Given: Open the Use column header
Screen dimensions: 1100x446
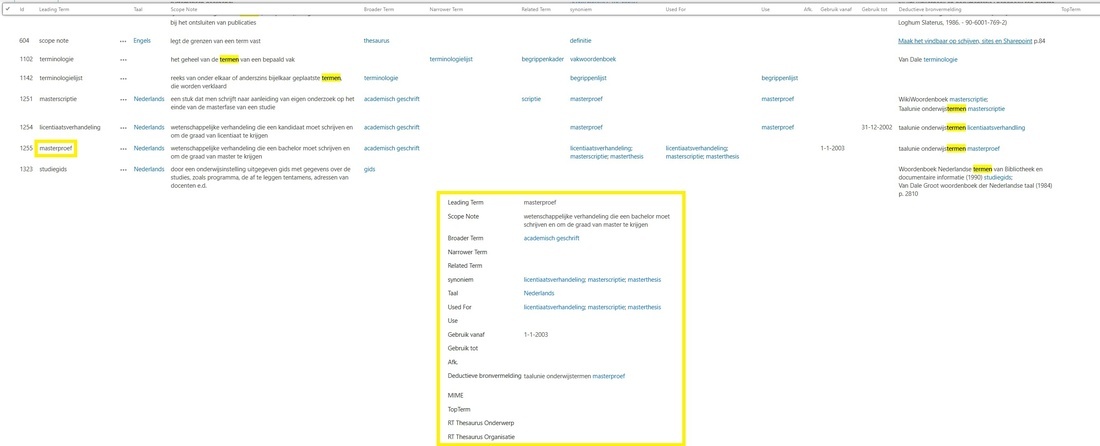Looking at the screenshot, I should pos(765,9).
